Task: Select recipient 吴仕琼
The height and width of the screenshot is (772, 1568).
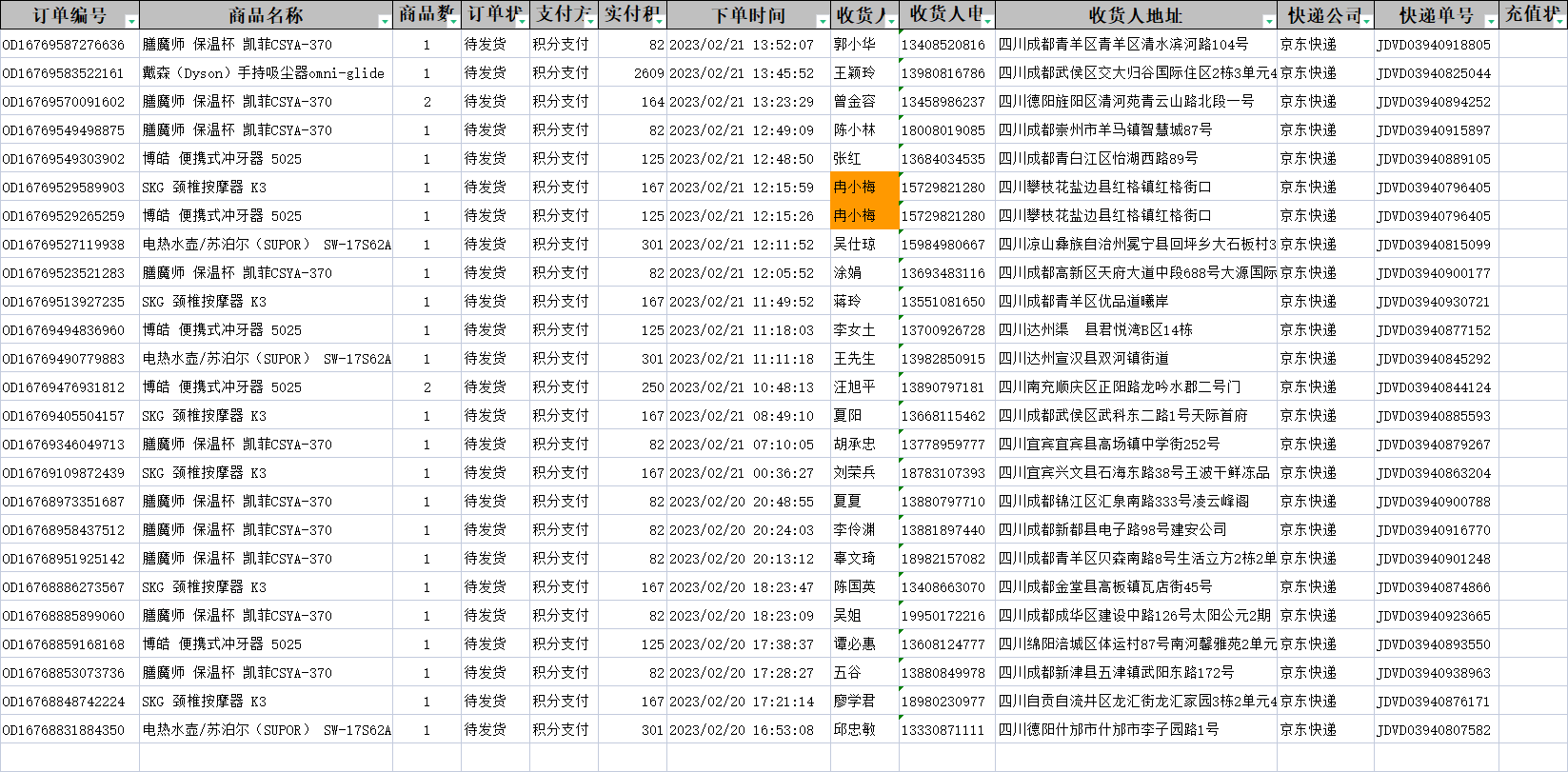Action: tap(864, 245)
